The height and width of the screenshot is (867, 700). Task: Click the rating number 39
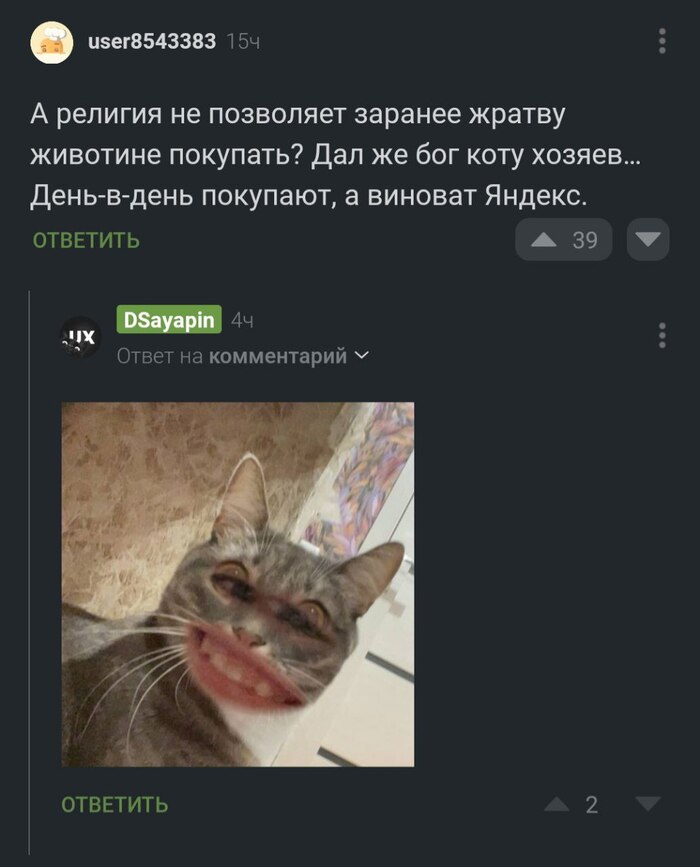[x=585, y=240]
